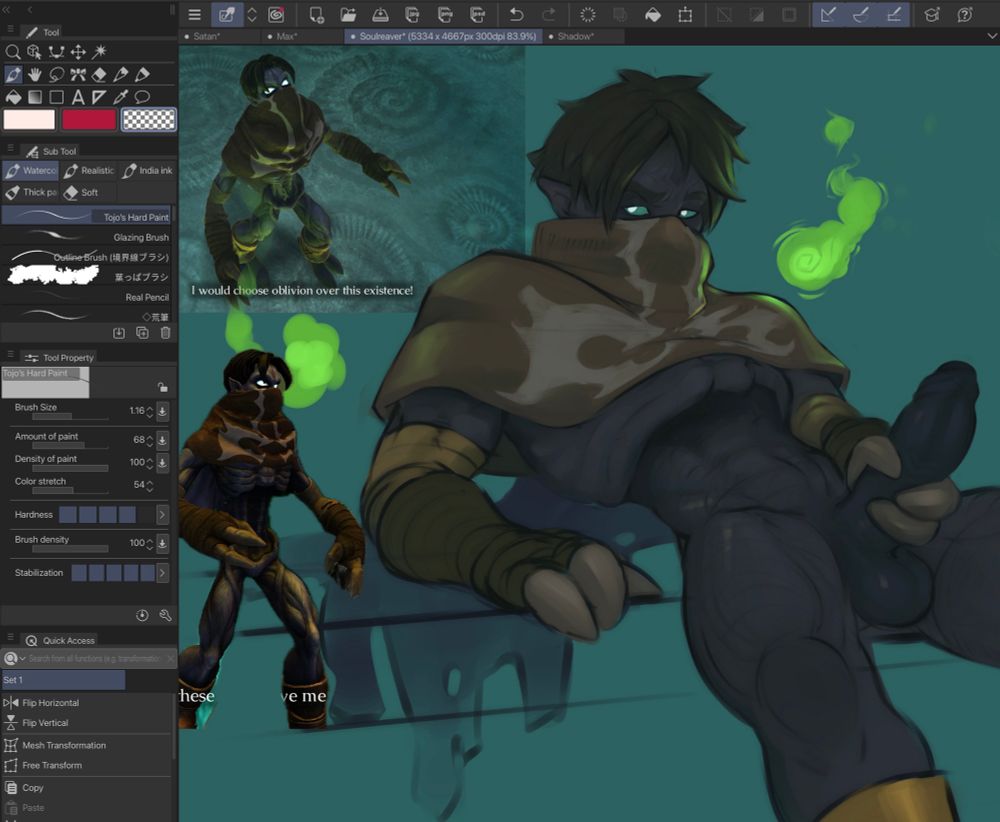This screenshot has height=822, width=1000.
Task: Toggle the first snap to ruler button
Action: [828, 15]
